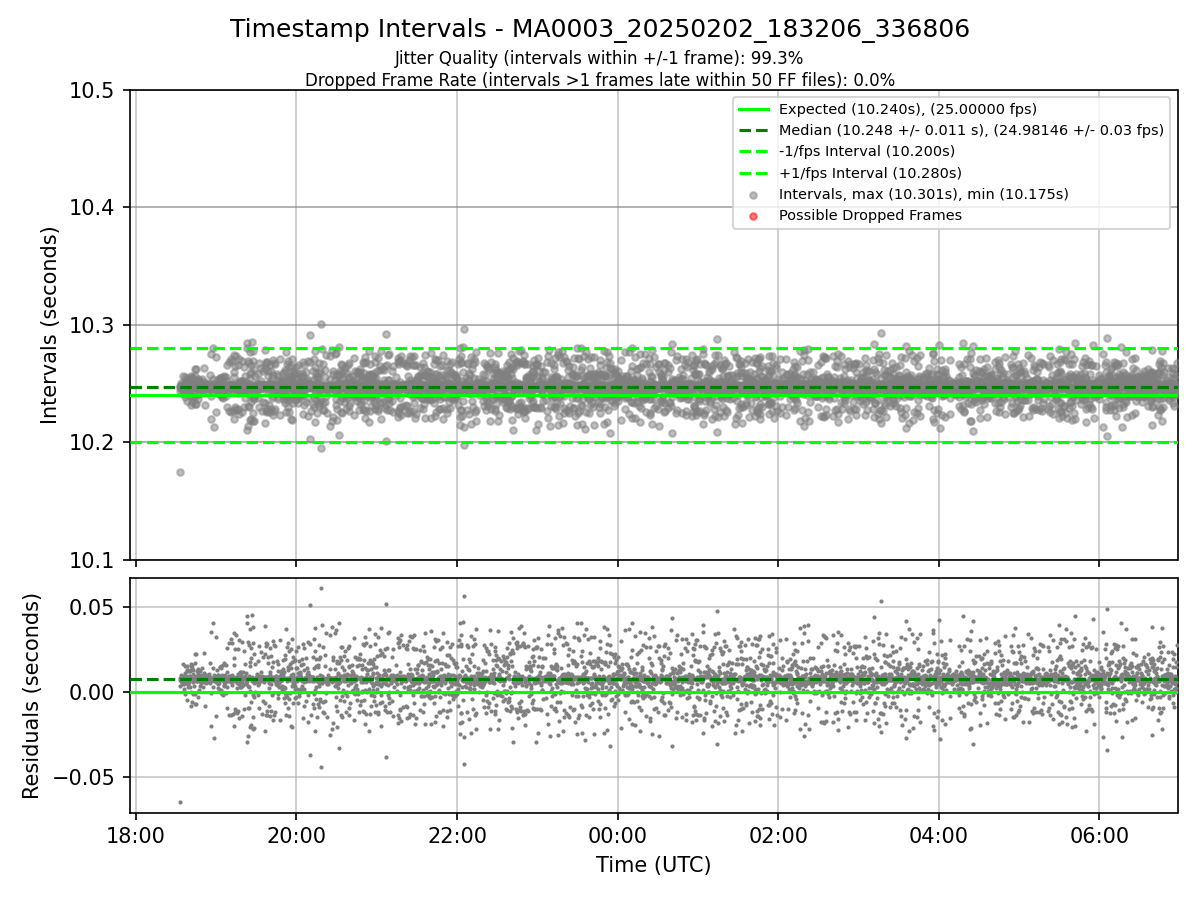Screen dimensions: 1200x900
Task: Click the 10.4 y-axis tick label
Action: click(93, 208)
